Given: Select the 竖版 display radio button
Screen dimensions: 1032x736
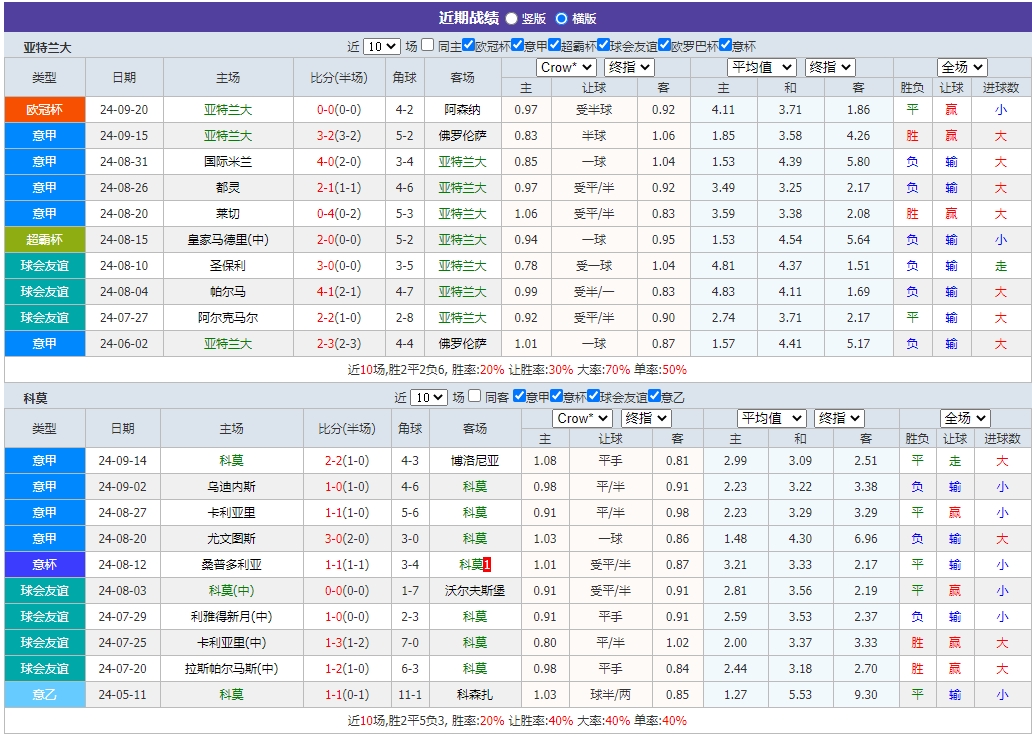Looking at the screenshot, I should tap(511, 16).
